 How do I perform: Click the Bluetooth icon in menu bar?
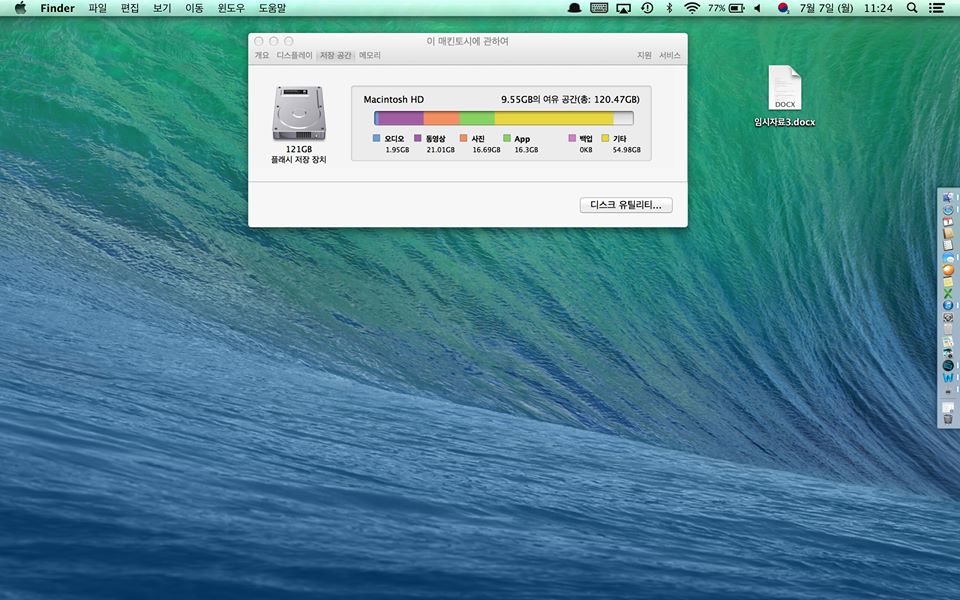(669, 8)
